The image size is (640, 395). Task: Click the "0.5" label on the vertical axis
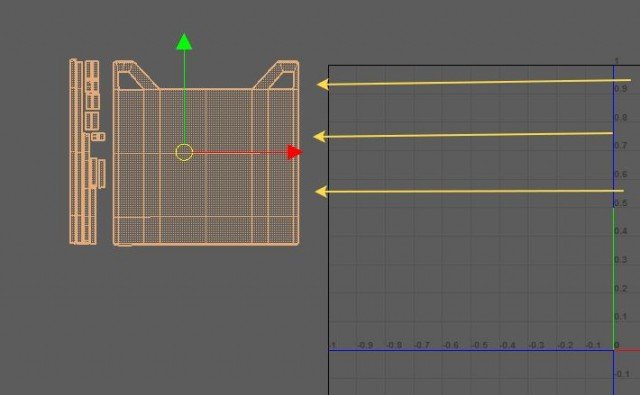[621, 203]
